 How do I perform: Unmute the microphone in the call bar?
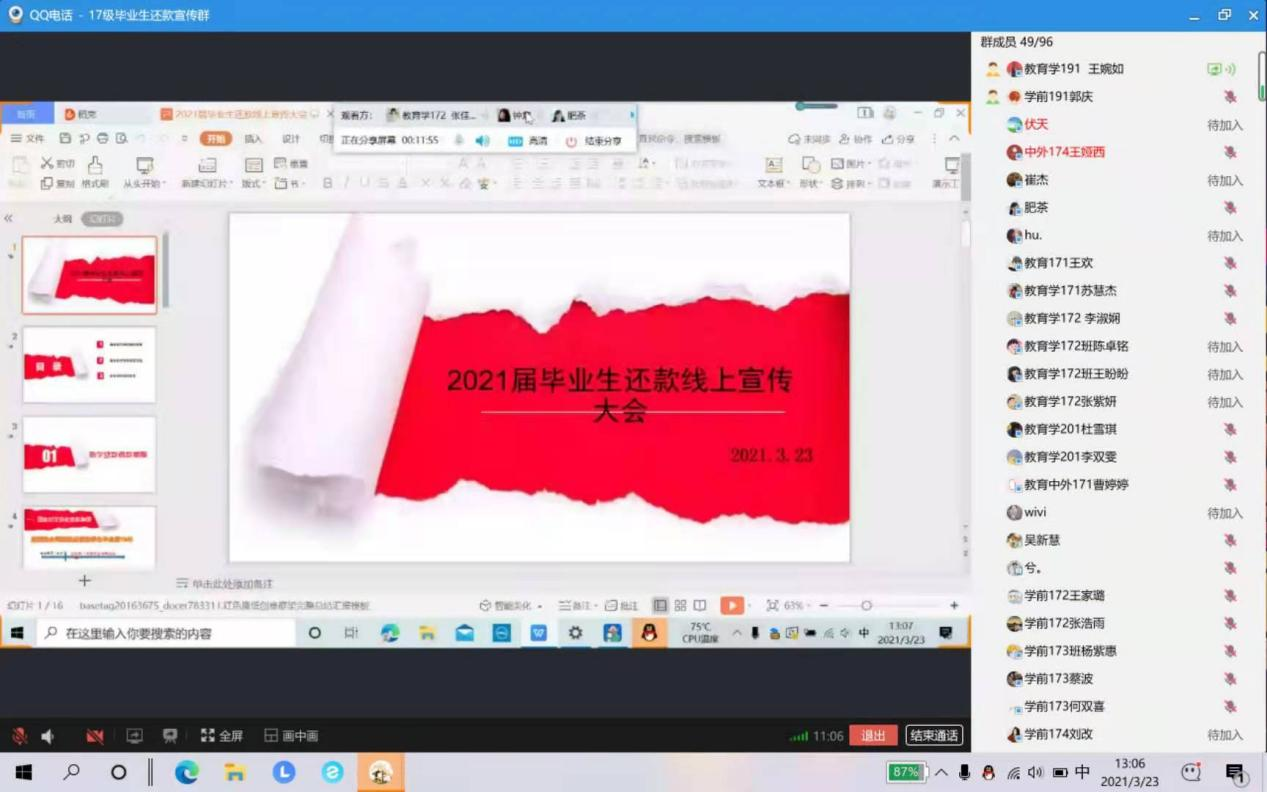pyautogui.click(x=19, y=736)
